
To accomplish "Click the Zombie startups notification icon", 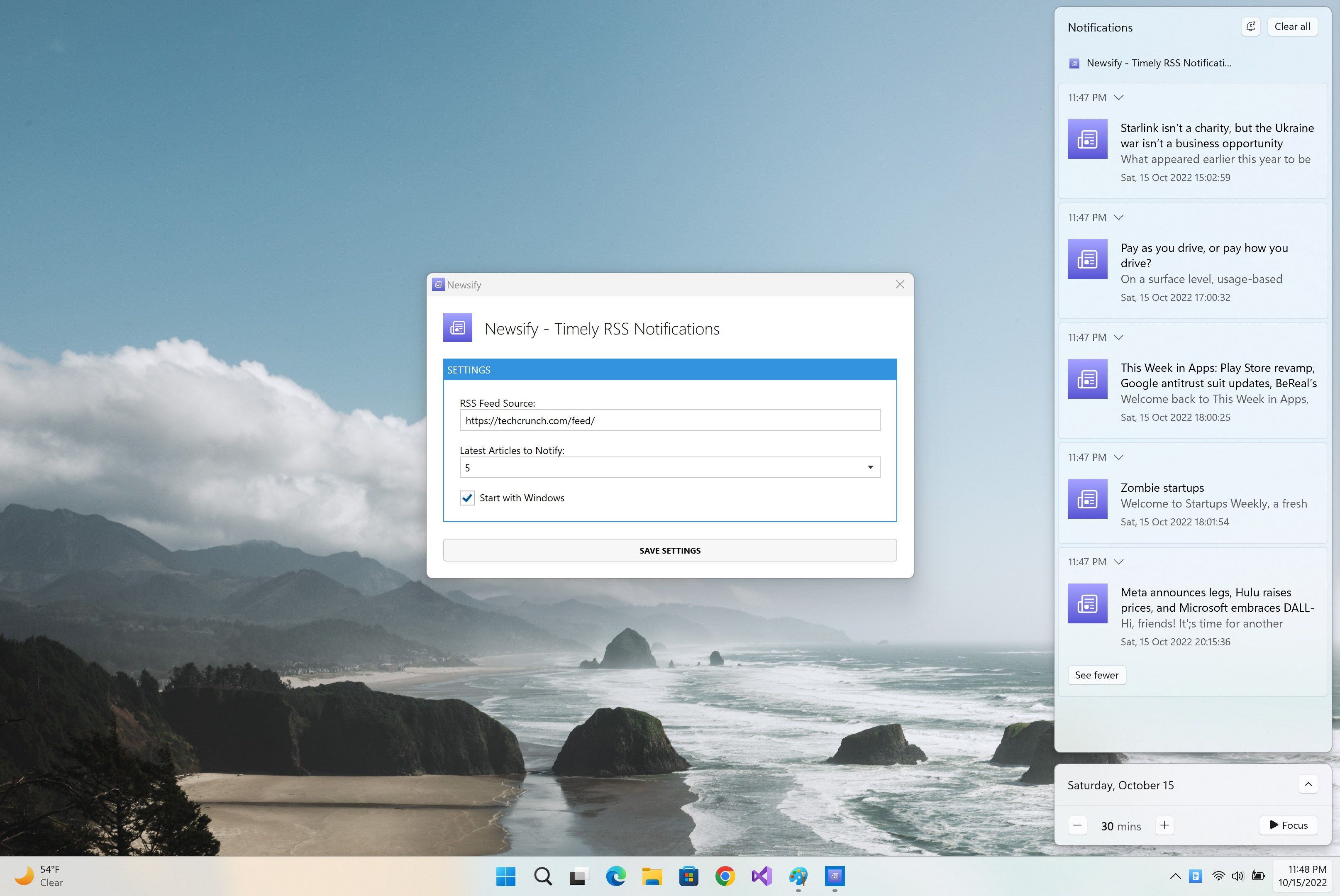I will click(1087, 499).
